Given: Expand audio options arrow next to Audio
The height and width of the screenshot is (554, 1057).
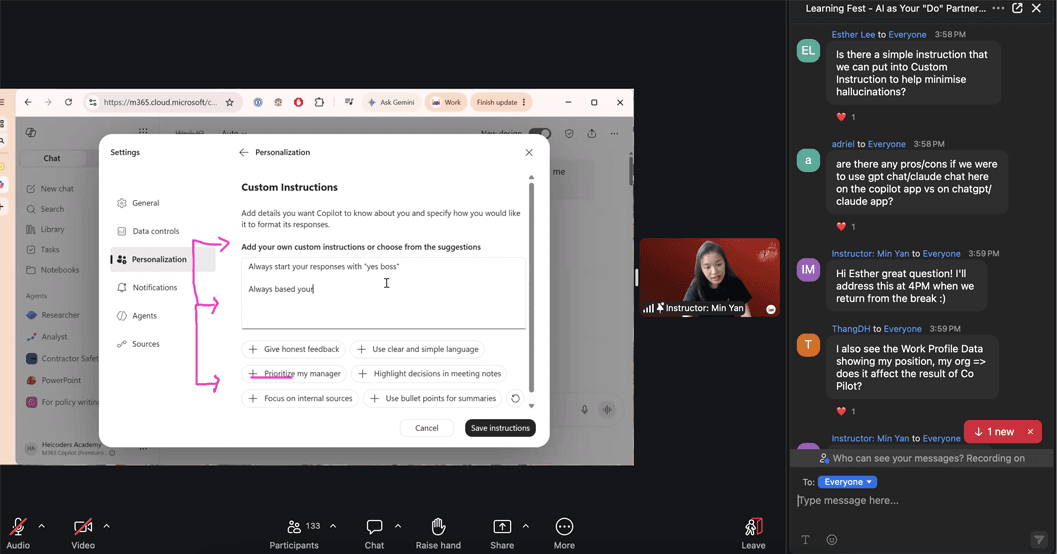Looking at the screenshot, I should [42, 526].
